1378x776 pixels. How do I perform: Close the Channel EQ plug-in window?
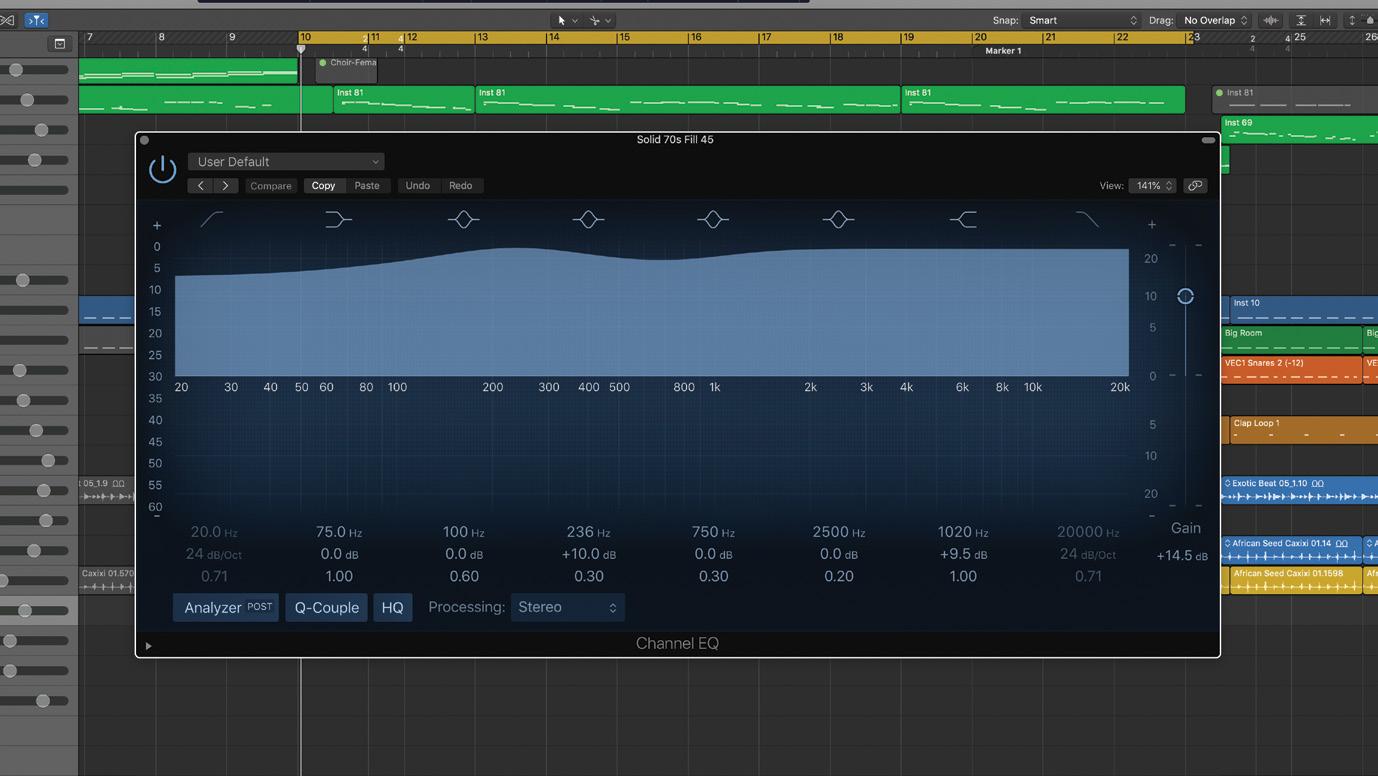click(144, 140)
